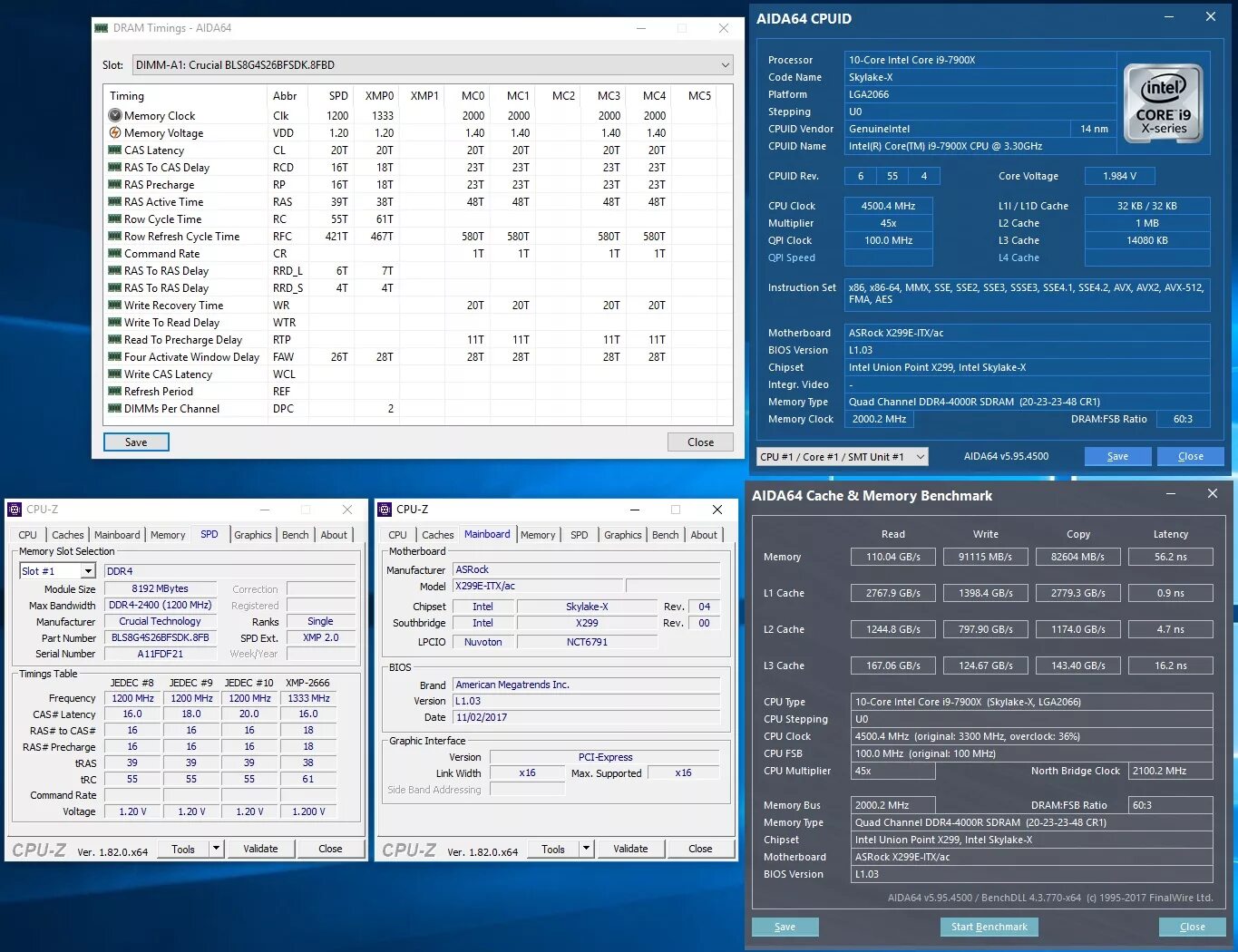Expand Tools arrow in CPU-Z SPD window

coord(216,850)
